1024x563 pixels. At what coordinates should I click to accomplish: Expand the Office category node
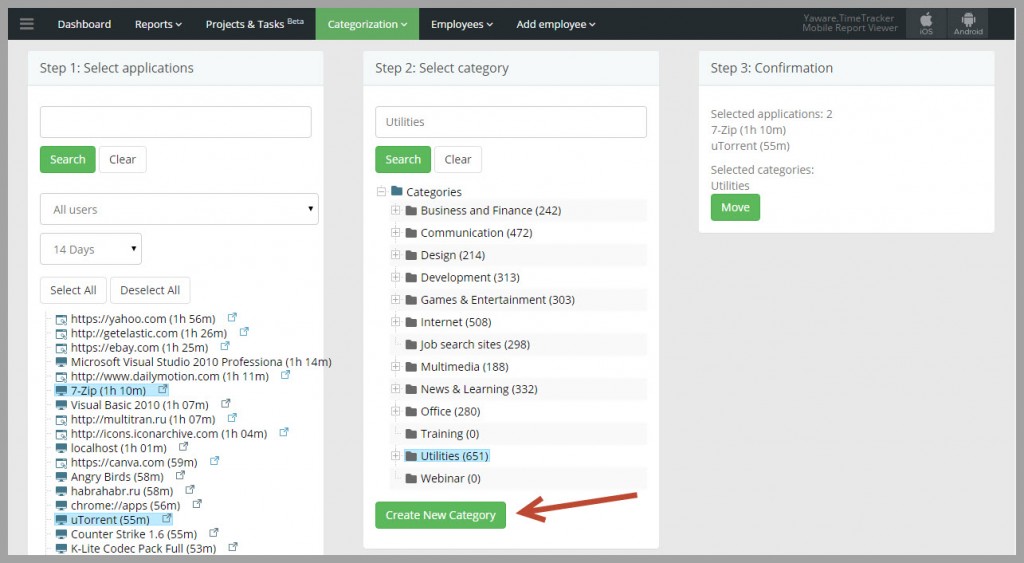click(x=395, y=411)
